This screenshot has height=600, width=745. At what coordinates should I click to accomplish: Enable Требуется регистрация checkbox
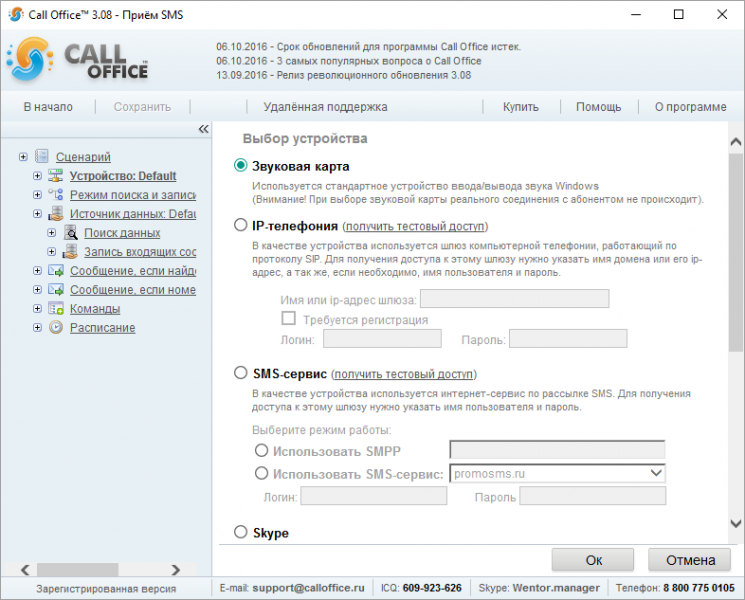pyautogui.click(x=288, y=318)
